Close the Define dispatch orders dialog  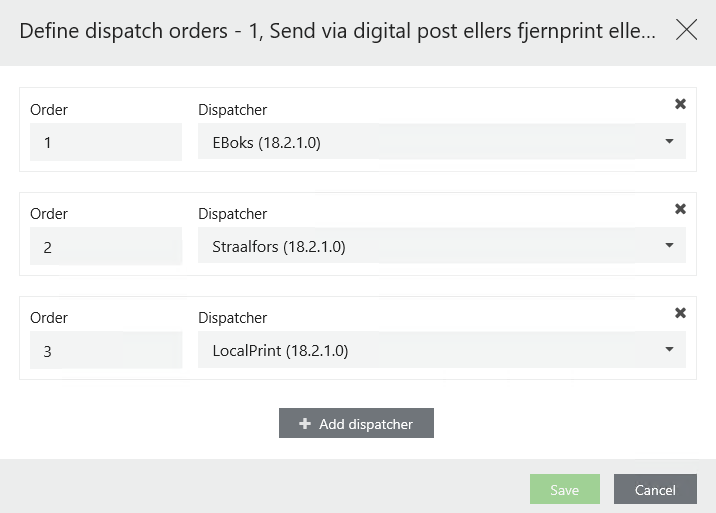687,30
